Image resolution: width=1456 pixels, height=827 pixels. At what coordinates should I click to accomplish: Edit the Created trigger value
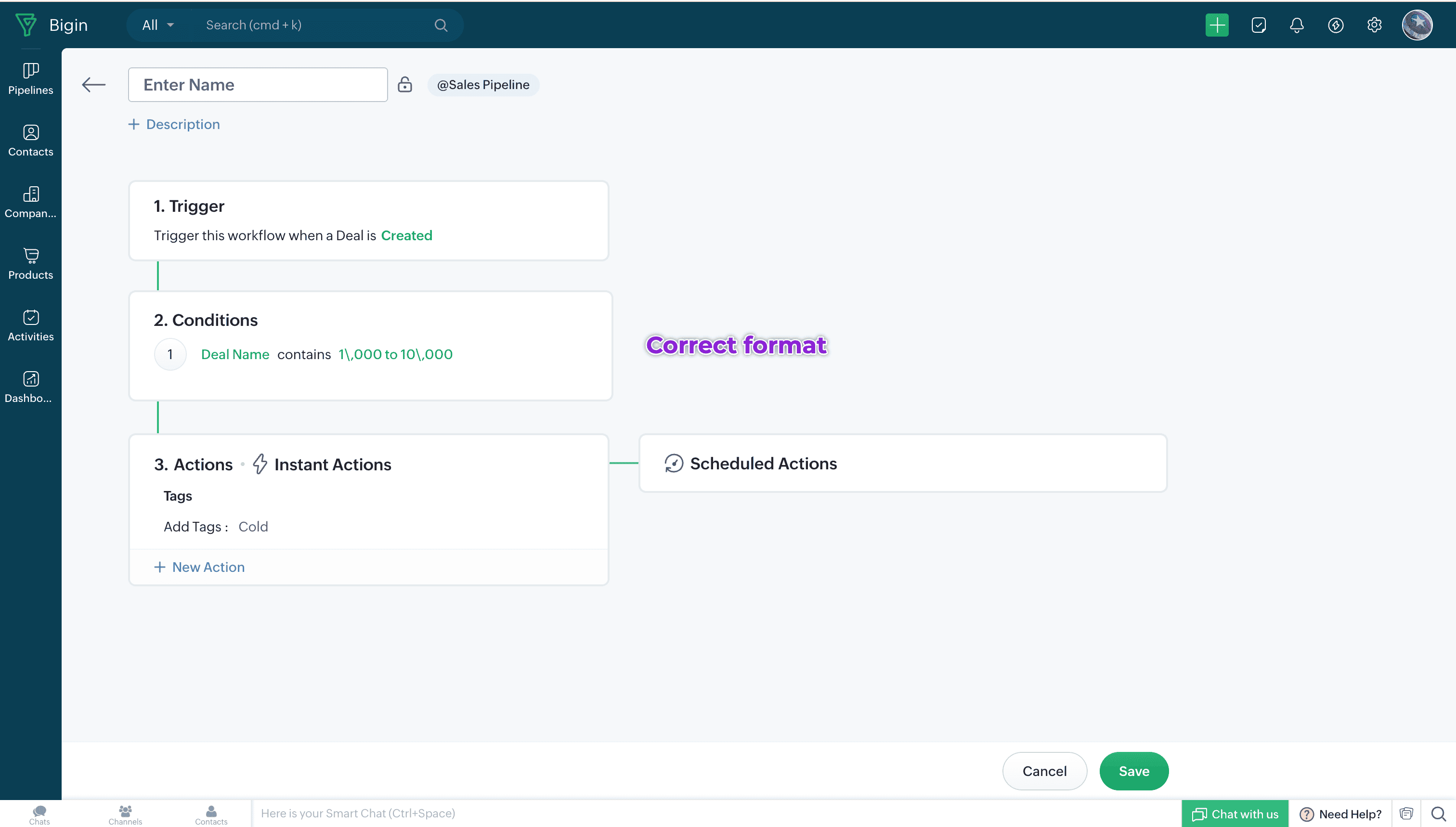coord(406,235)
